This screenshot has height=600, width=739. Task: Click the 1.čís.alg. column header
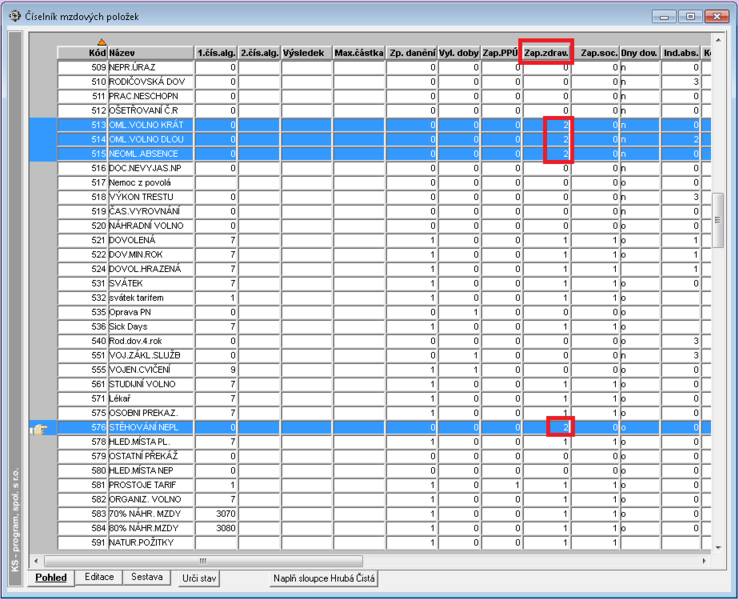216,53
